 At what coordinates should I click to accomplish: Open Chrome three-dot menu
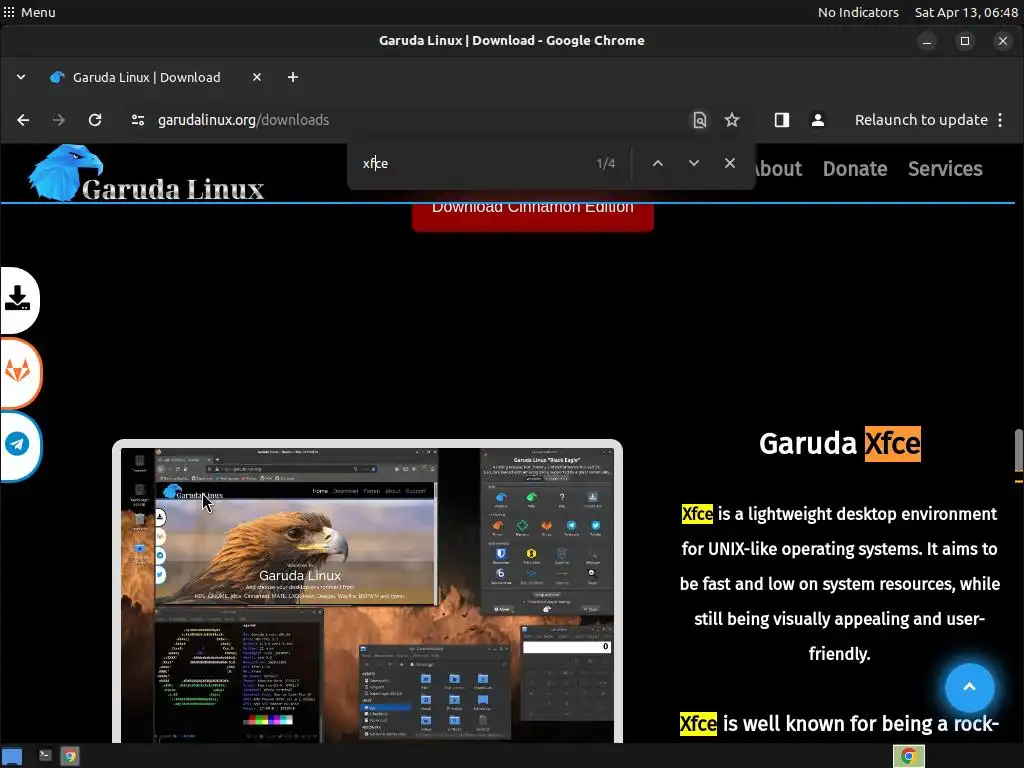click(x=1000, y=120)
